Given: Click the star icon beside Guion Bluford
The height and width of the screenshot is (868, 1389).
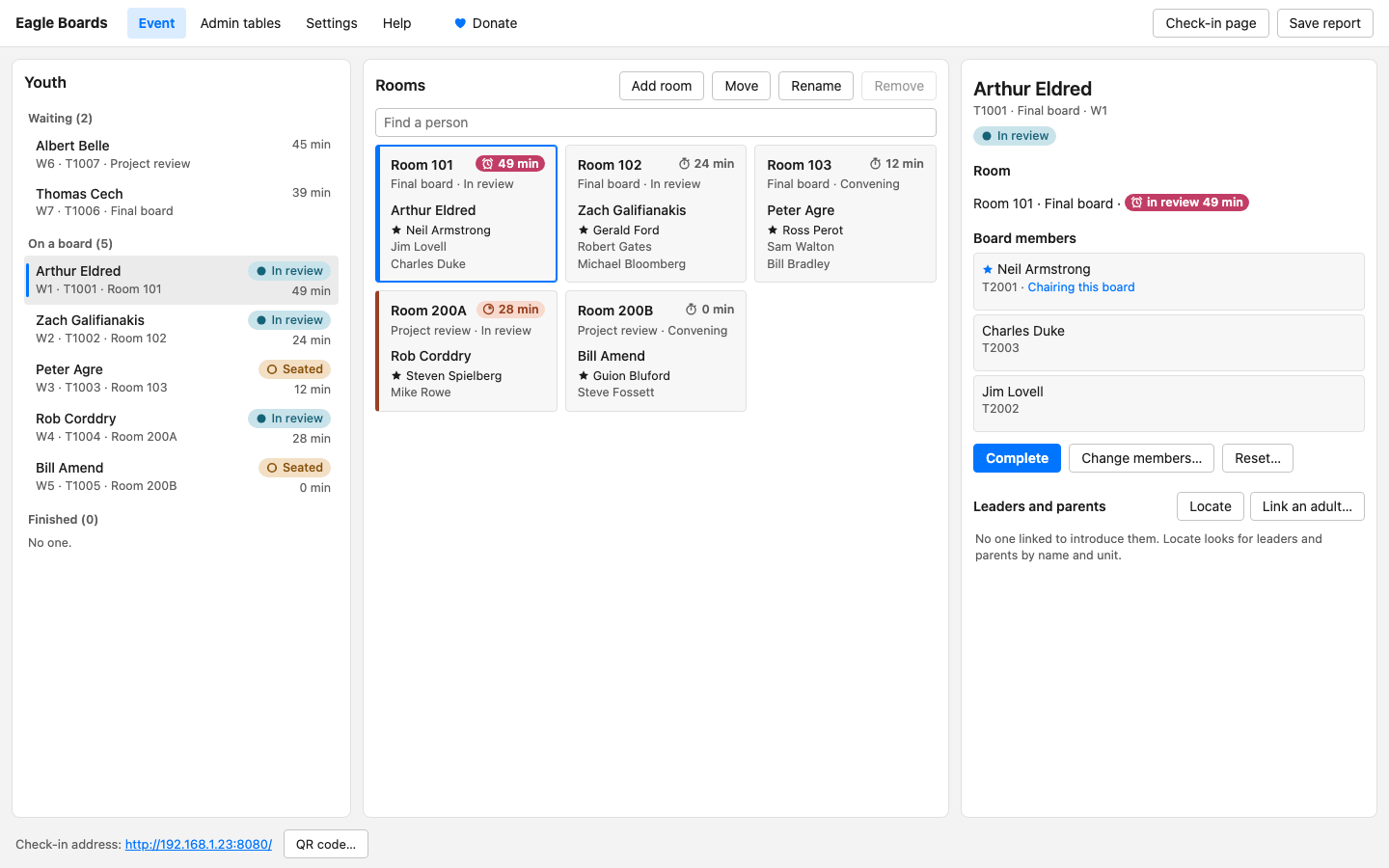Looking at the screenshot, I should (x=583, y=375).
